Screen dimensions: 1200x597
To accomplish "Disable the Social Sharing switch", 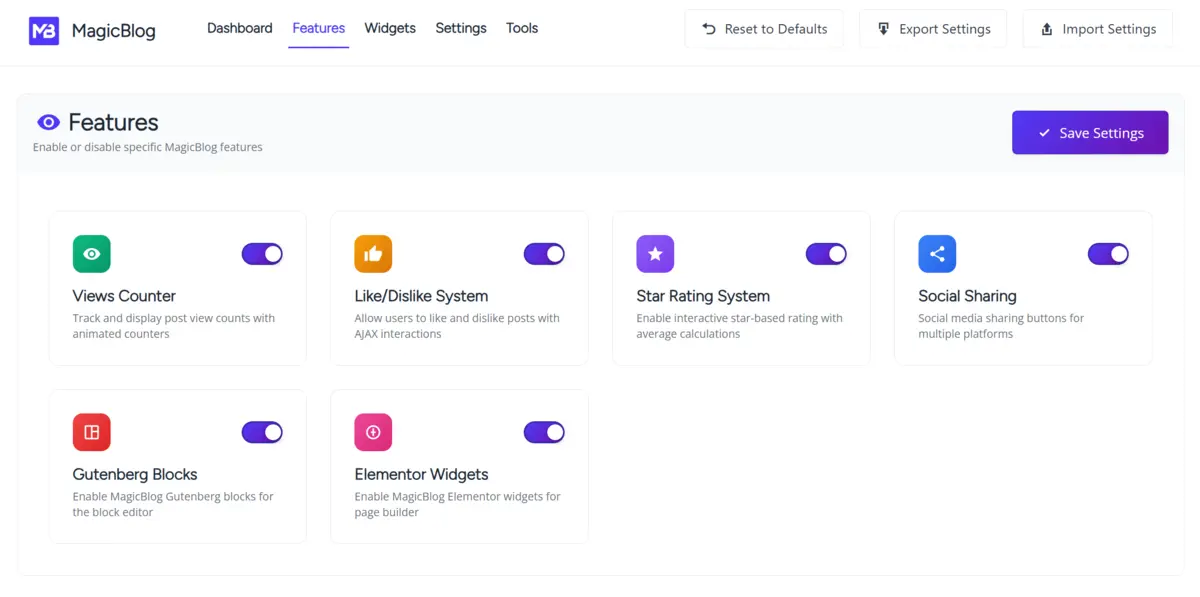I will tap(1108, 254).
